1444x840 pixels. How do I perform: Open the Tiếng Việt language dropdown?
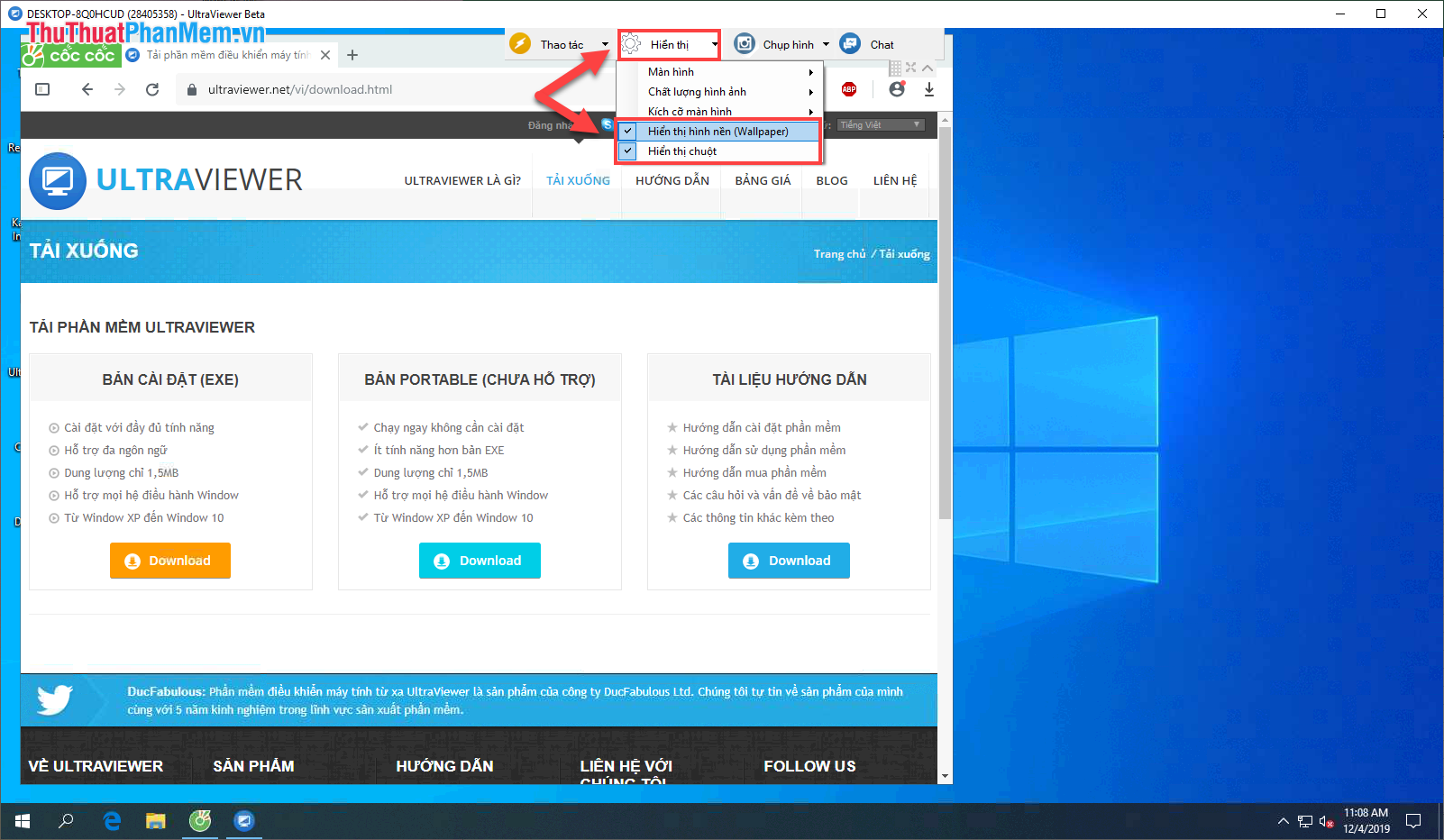(881, 124)
